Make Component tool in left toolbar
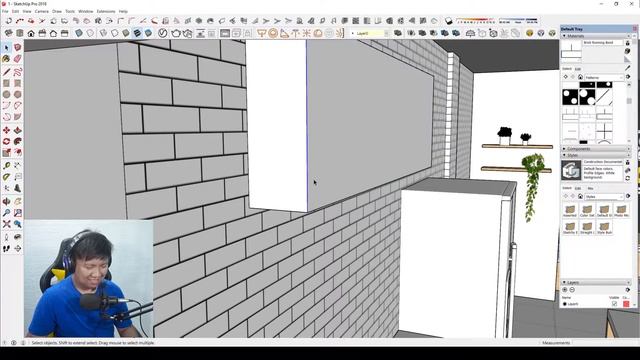 [x=18, y=48]
